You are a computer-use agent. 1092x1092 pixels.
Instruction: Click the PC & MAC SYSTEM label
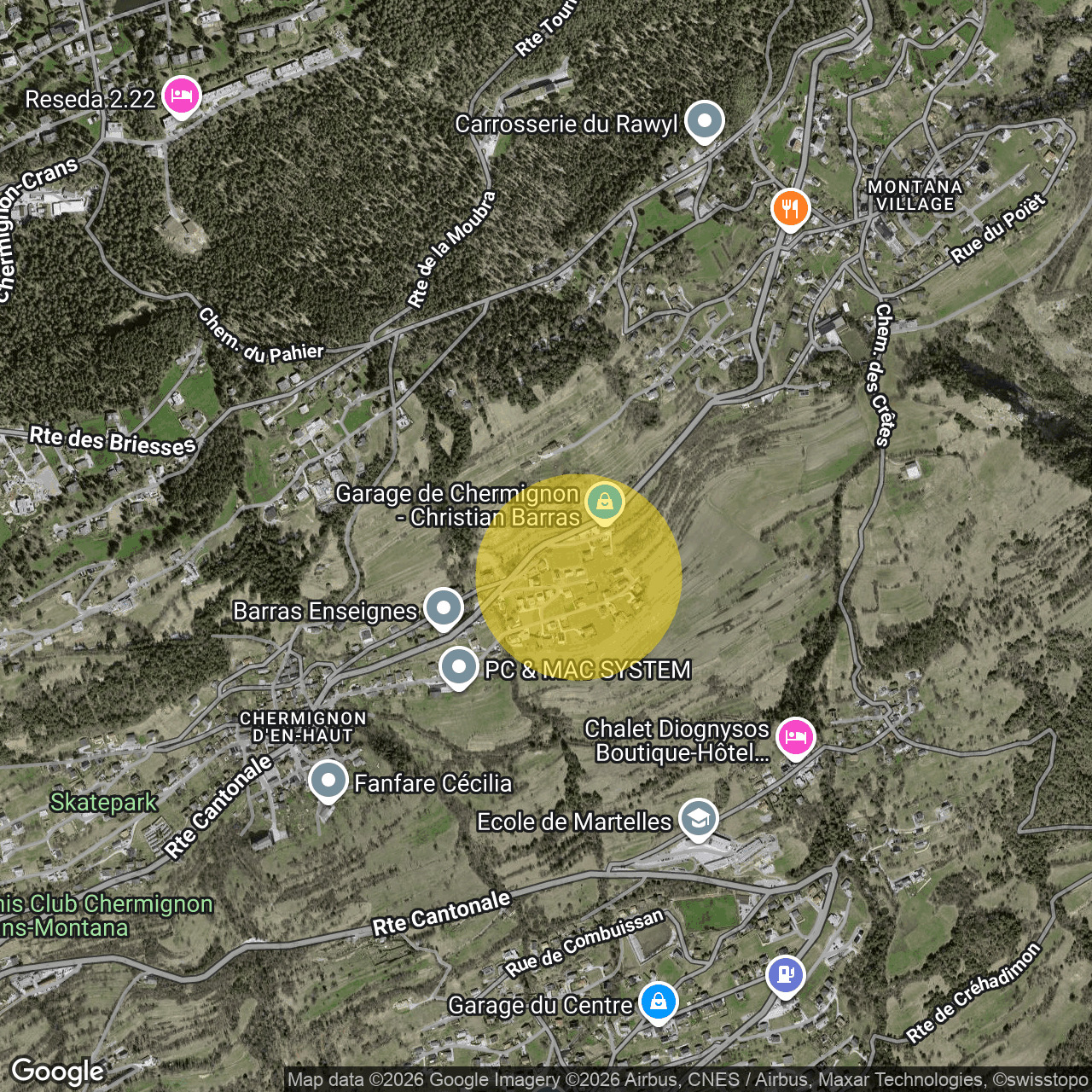(588, 670)
